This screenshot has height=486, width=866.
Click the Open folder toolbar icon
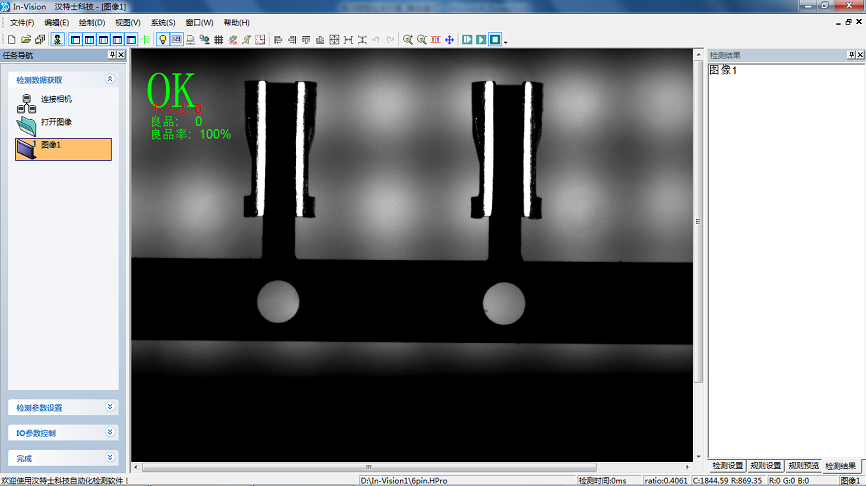[x=26, y=40]
